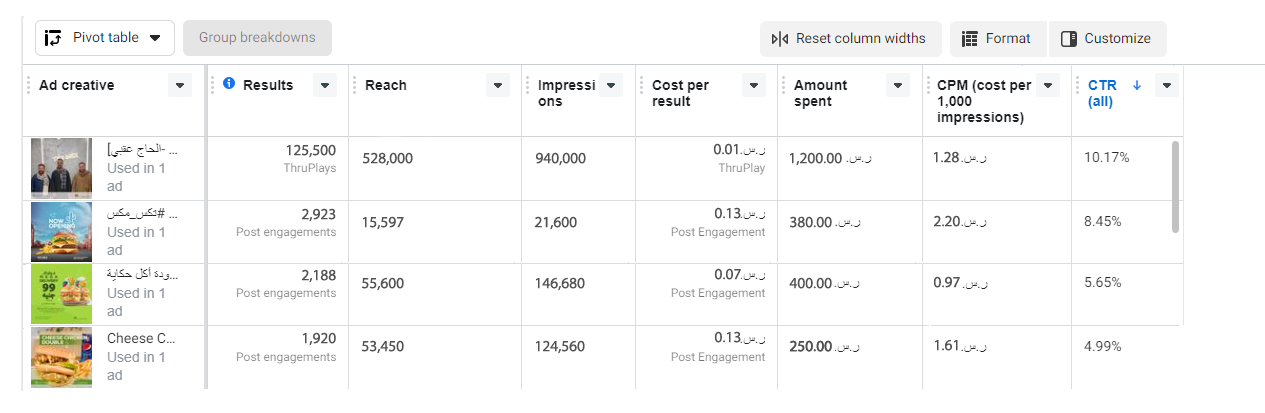Open the Pivot table dropdown

[x=155, y=38]
